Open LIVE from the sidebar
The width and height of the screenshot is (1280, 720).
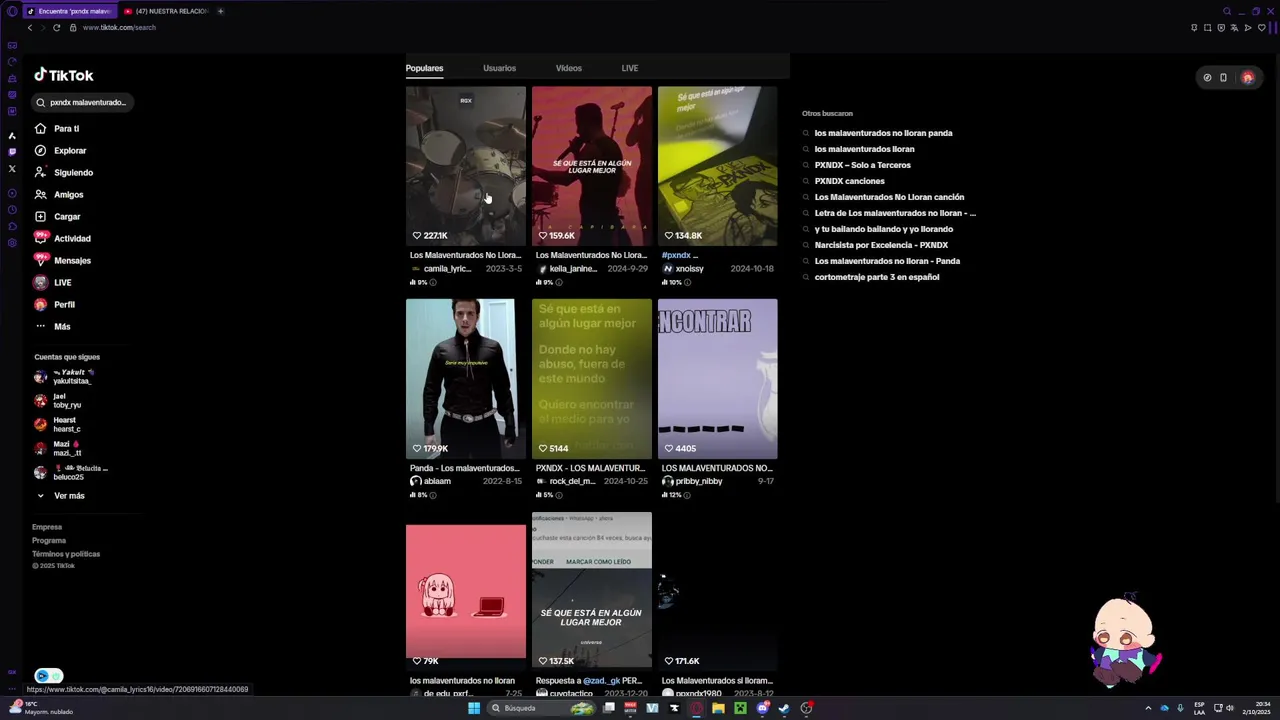pyautogui.click(x=53, y=283)
